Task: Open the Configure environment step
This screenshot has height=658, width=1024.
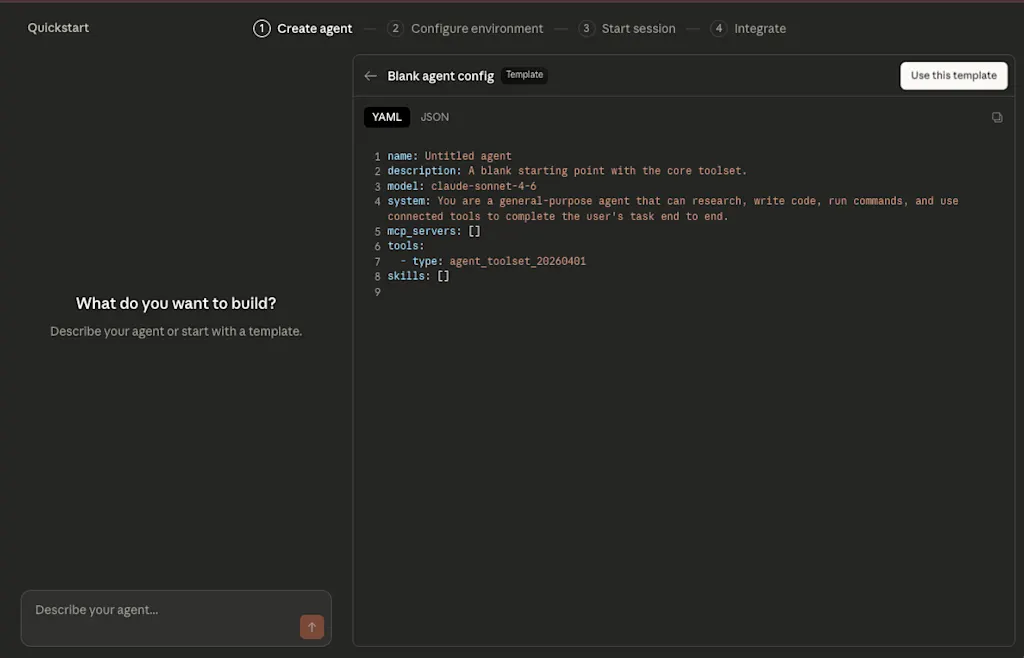Action: click(477, 29)
